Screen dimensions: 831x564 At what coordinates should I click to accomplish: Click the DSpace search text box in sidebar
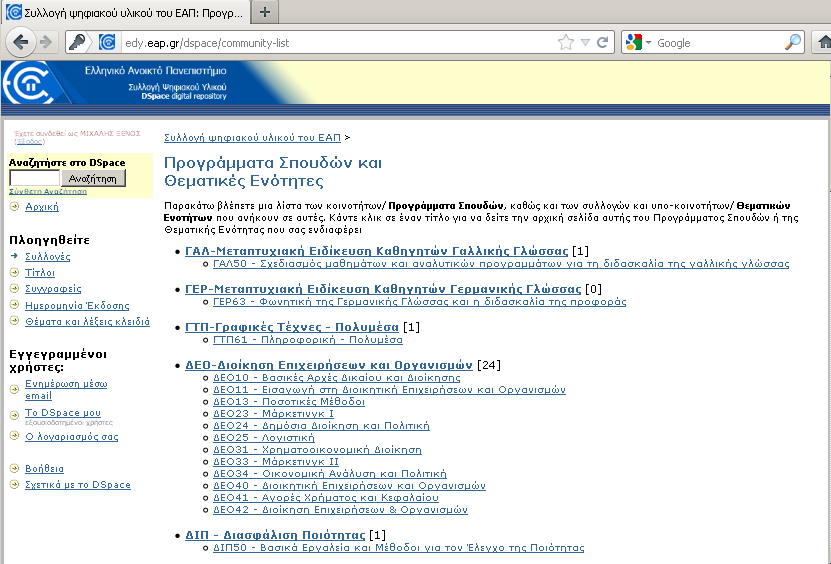pos(35,179)
